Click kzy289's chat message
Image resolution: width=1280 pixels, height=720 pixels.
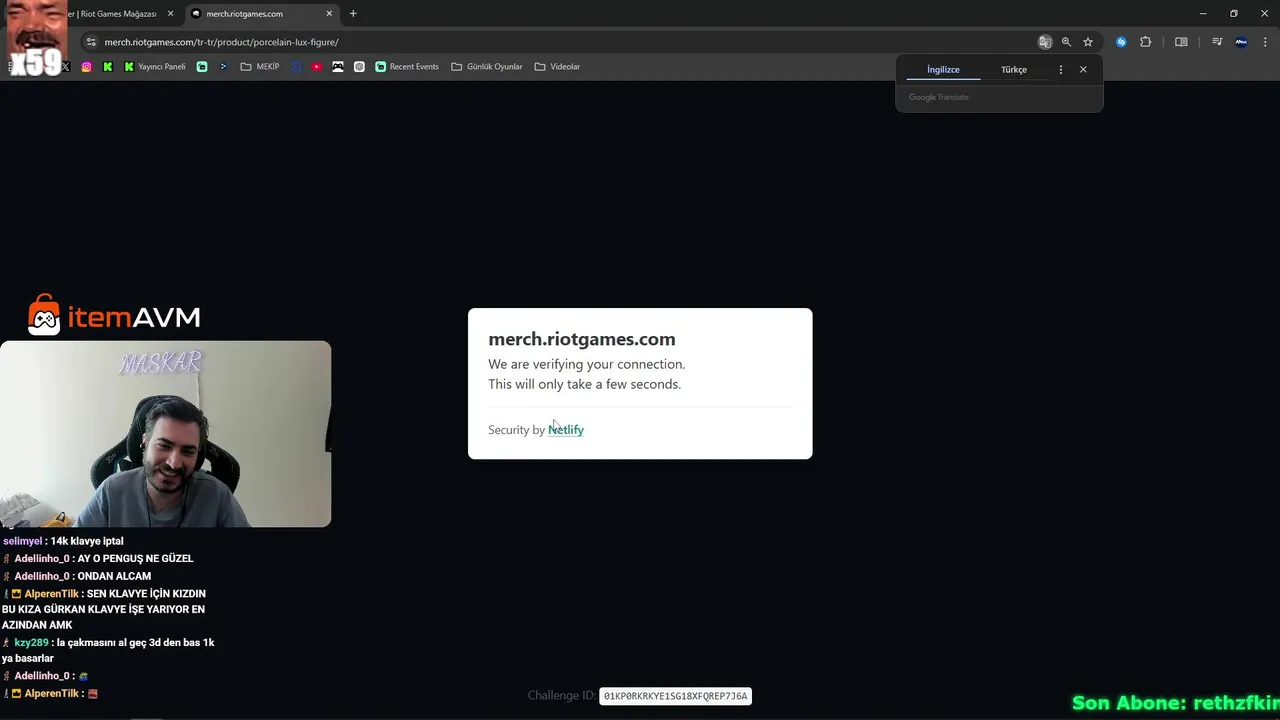pyautogui.click(x=108, y=650)
